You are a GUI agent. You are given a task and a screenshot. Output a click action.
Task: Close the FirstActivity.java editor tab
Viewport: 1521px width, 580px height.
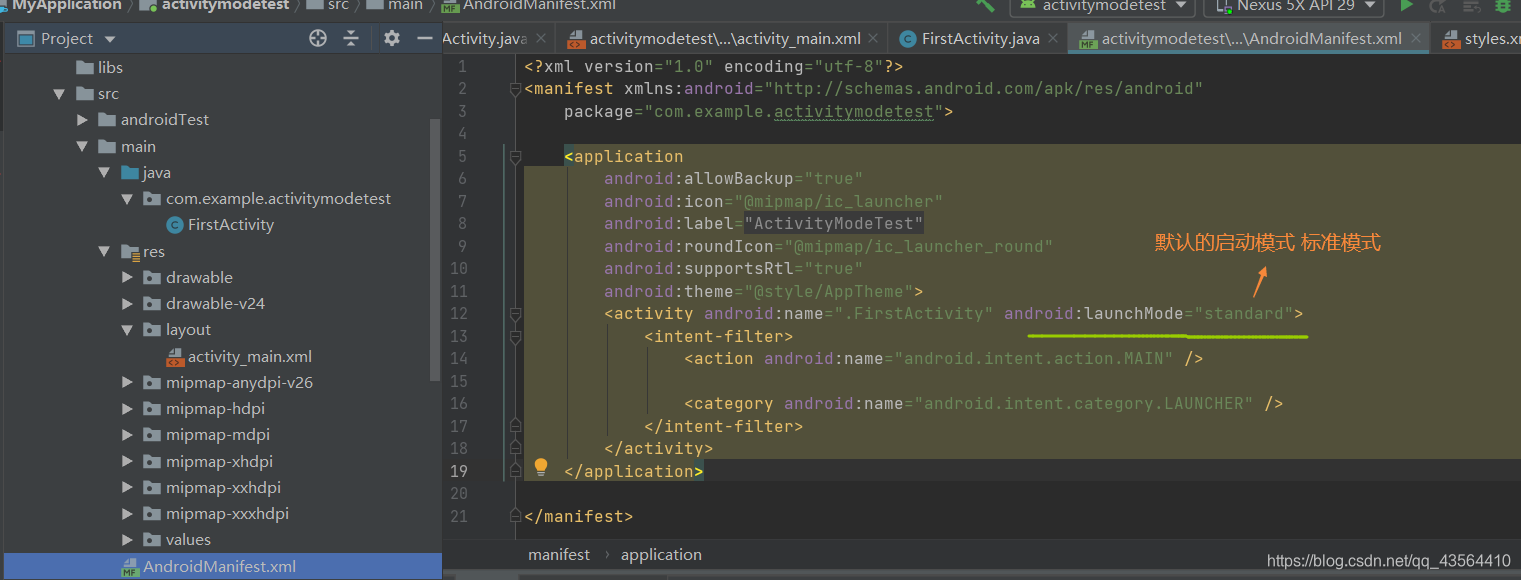point(1053,38)
